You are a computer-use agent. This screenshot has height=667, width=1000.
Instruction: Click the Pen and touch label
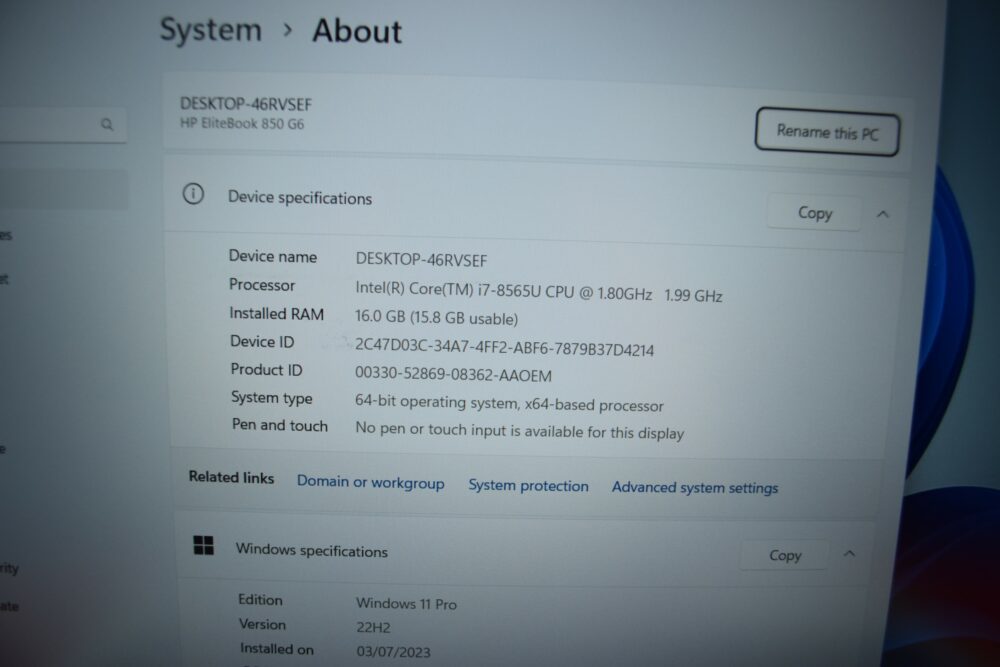pos(279,425)
